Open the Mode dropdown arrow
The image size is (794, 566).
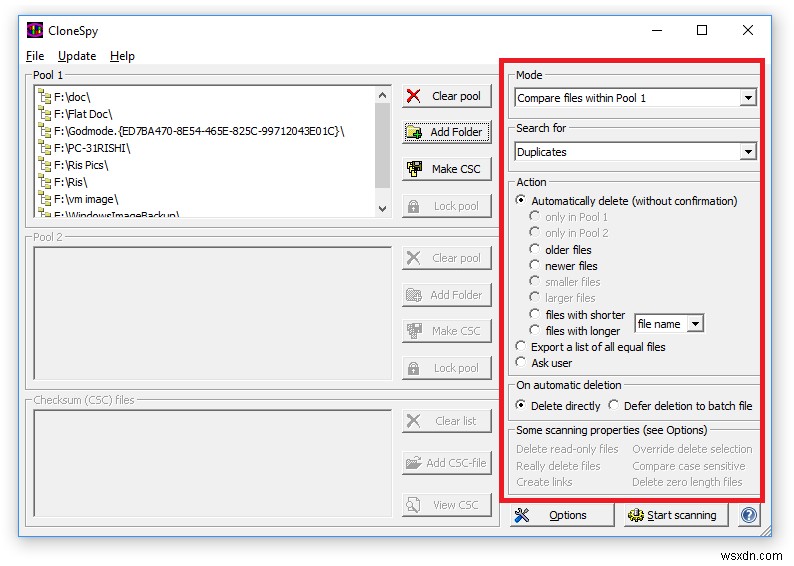click(748, 98)
